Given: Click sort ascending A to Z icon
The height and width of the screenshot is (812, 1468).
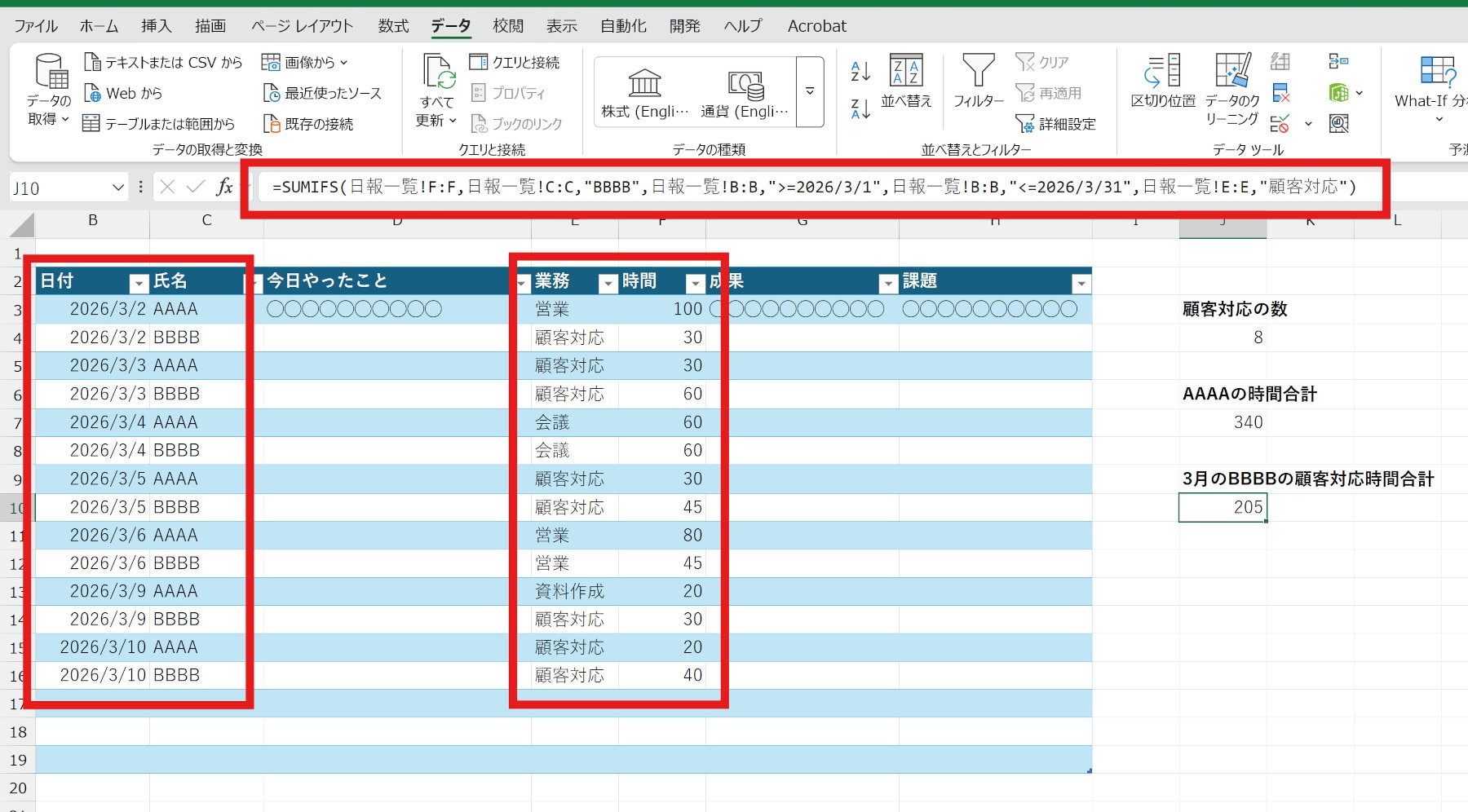Looking at the screenshot, I should (x=860, y=72).
